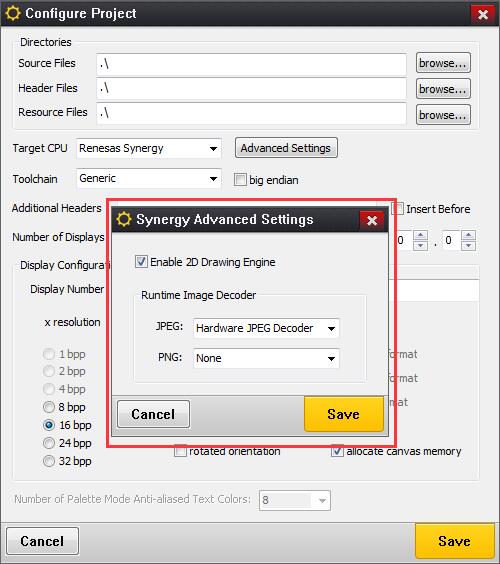Click the Header Files path field
Image resolution: width=500 pixels, height=564 pixels.
click(251, 88)
